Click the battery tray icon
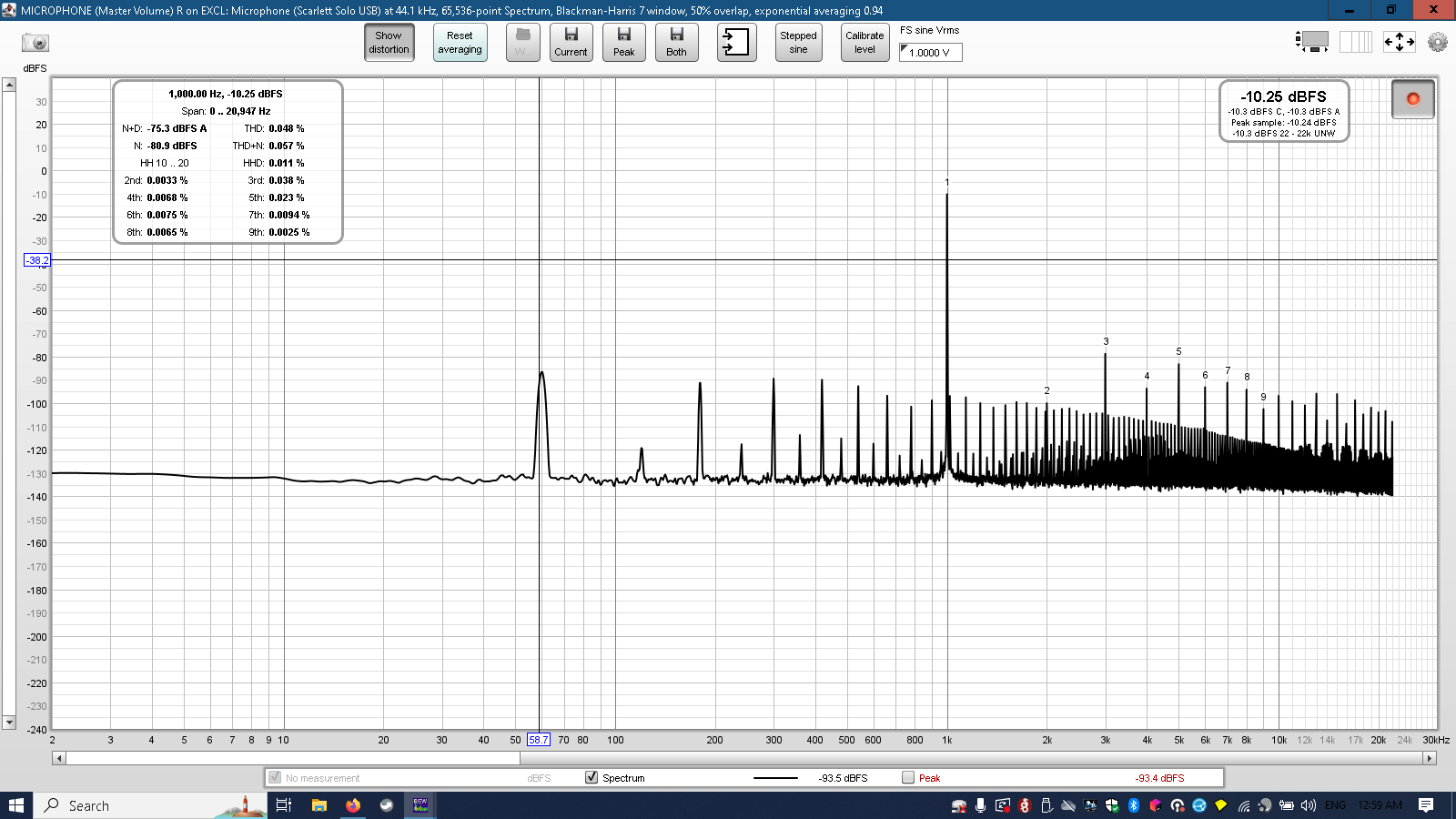The width and height of the screenshot is (1456, 819). pos(1286,805)
